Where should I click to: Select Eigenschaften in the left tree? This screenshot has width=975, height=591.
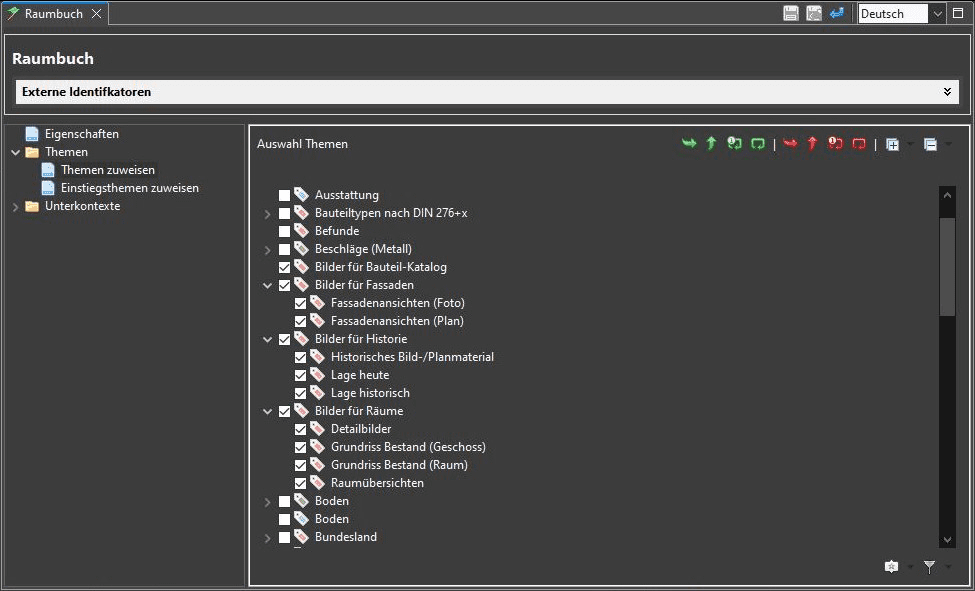[81, 134]
